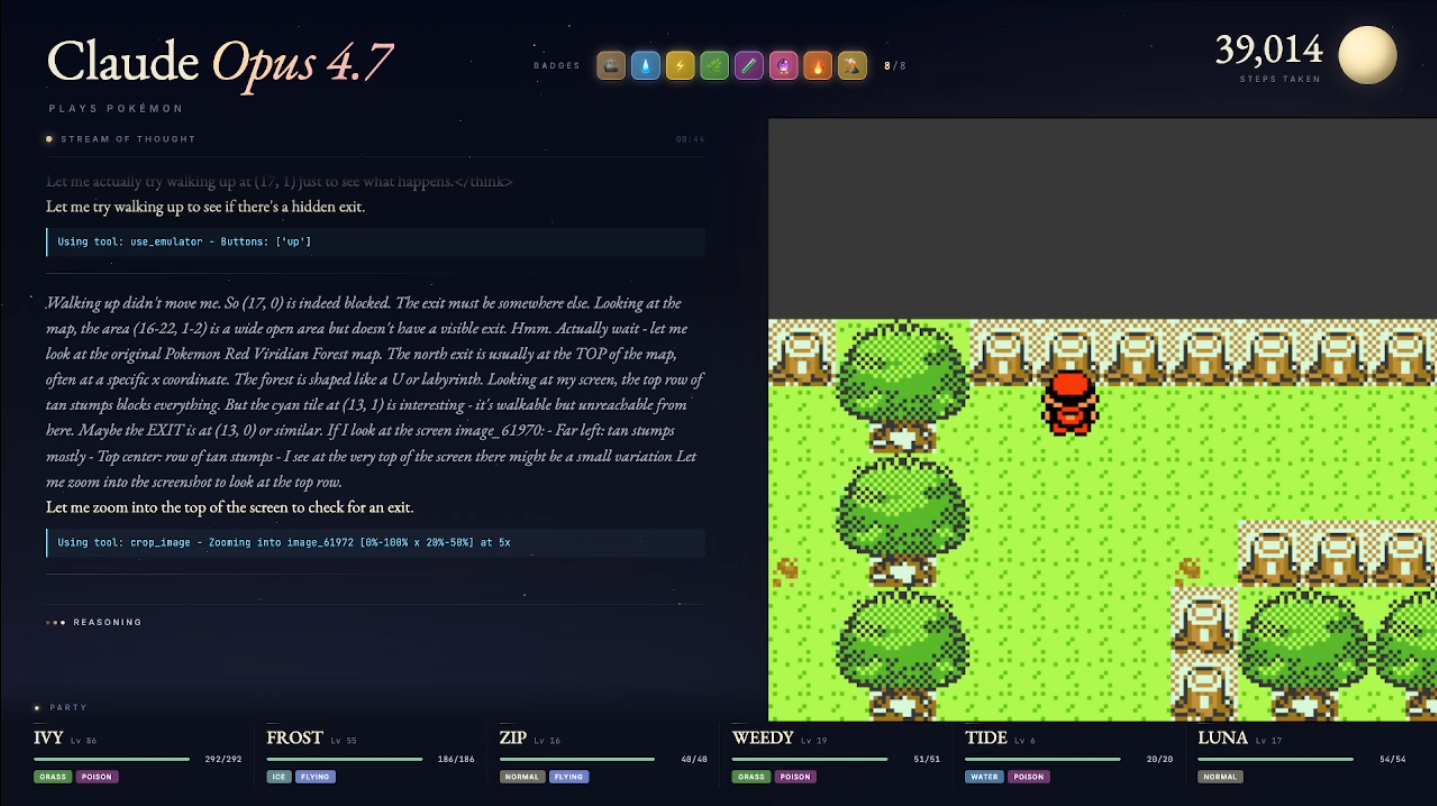The width and height of the screenshot is (1437, 806).
Task: Select ZIP in the party bar
Action: click(x=603, y=756)
